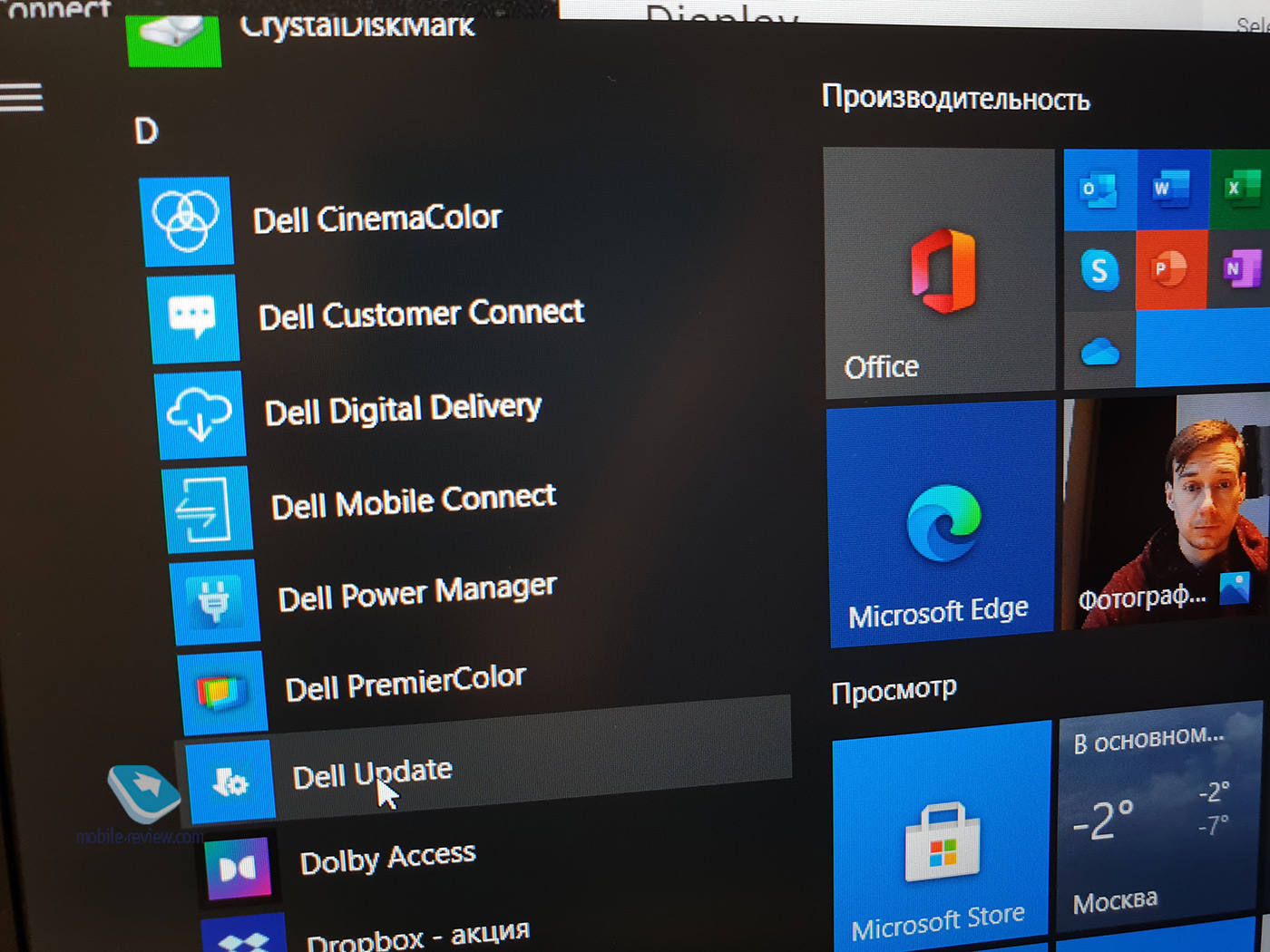
Task: Open the CrystalDiskMark app name
Action: 357,25
